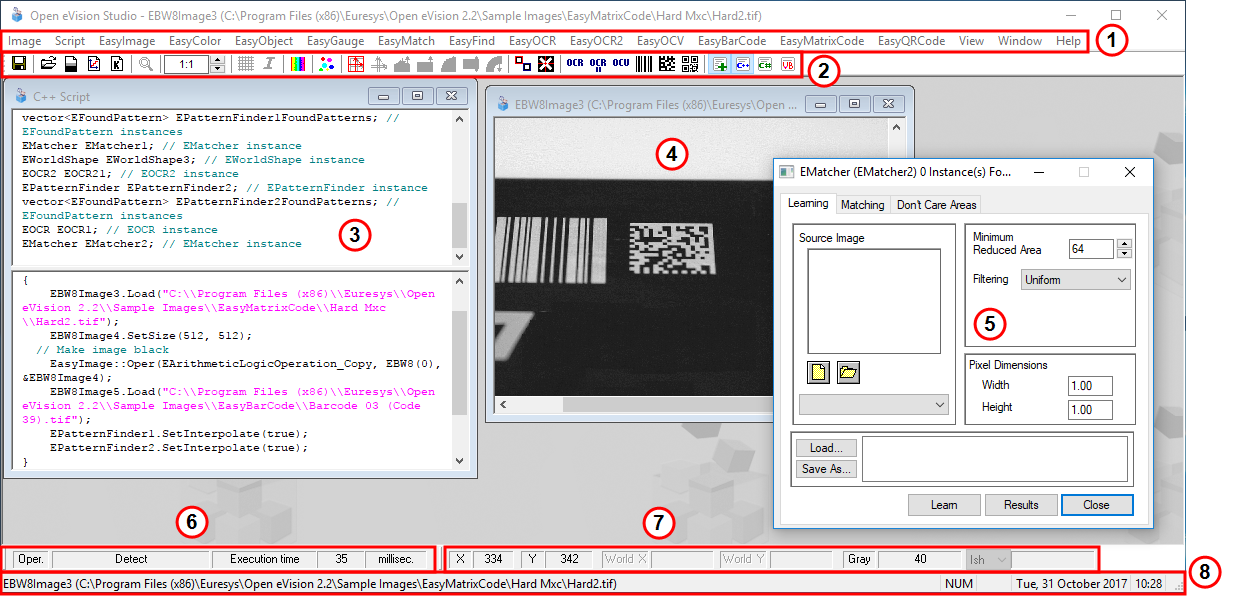This screenshot has height=596, width=1233.
Task: Click the OCR tool icon
Action: pos(574,64)
